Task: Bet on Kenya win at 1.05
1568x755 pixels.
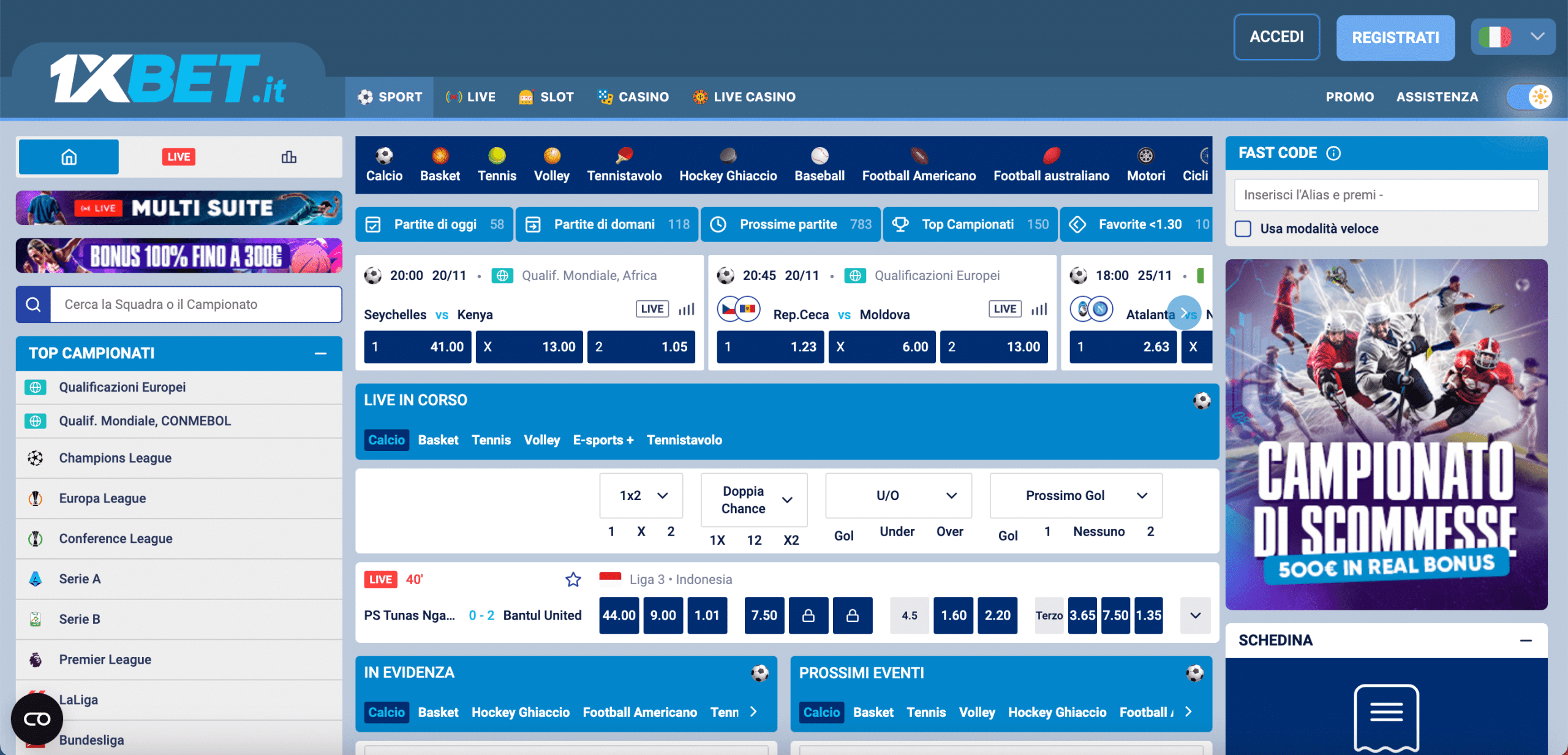Action: [x=641, y=347]
